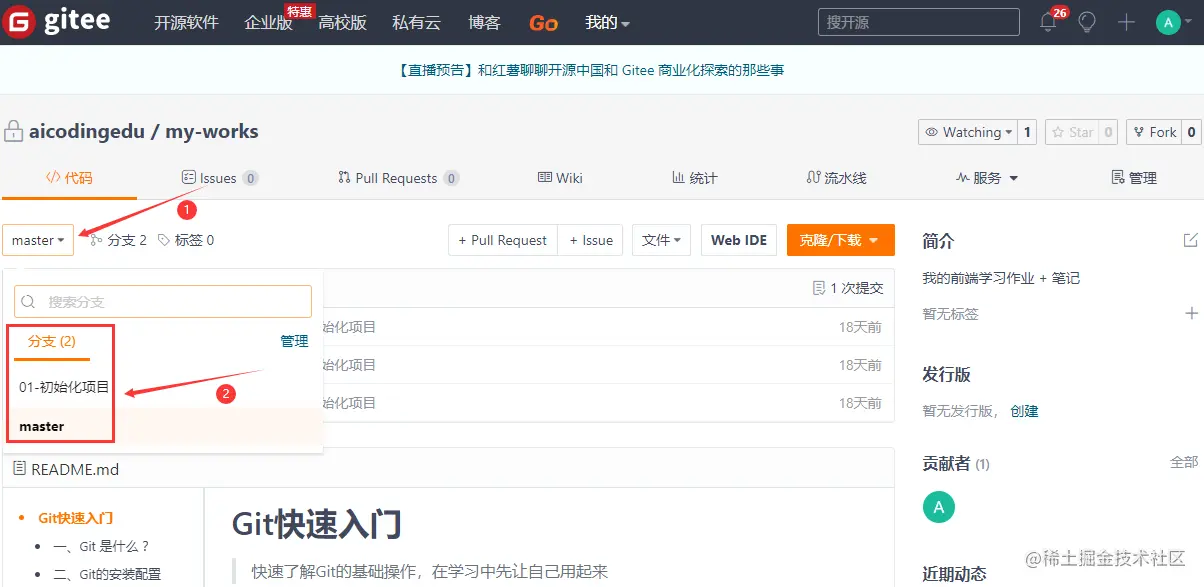This screenshot has height=587, width=1204.
Task: Click 一、Git 是什么？ in outline
Action: click(101, 546)
